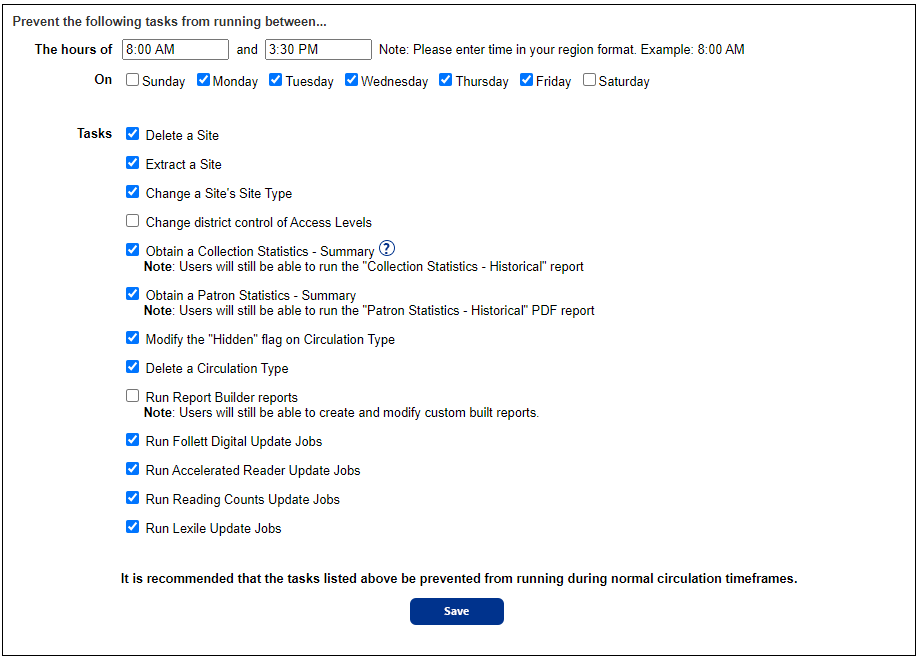
Task: Click the start time field showing 8:00 AM
Action: point(174,48)
